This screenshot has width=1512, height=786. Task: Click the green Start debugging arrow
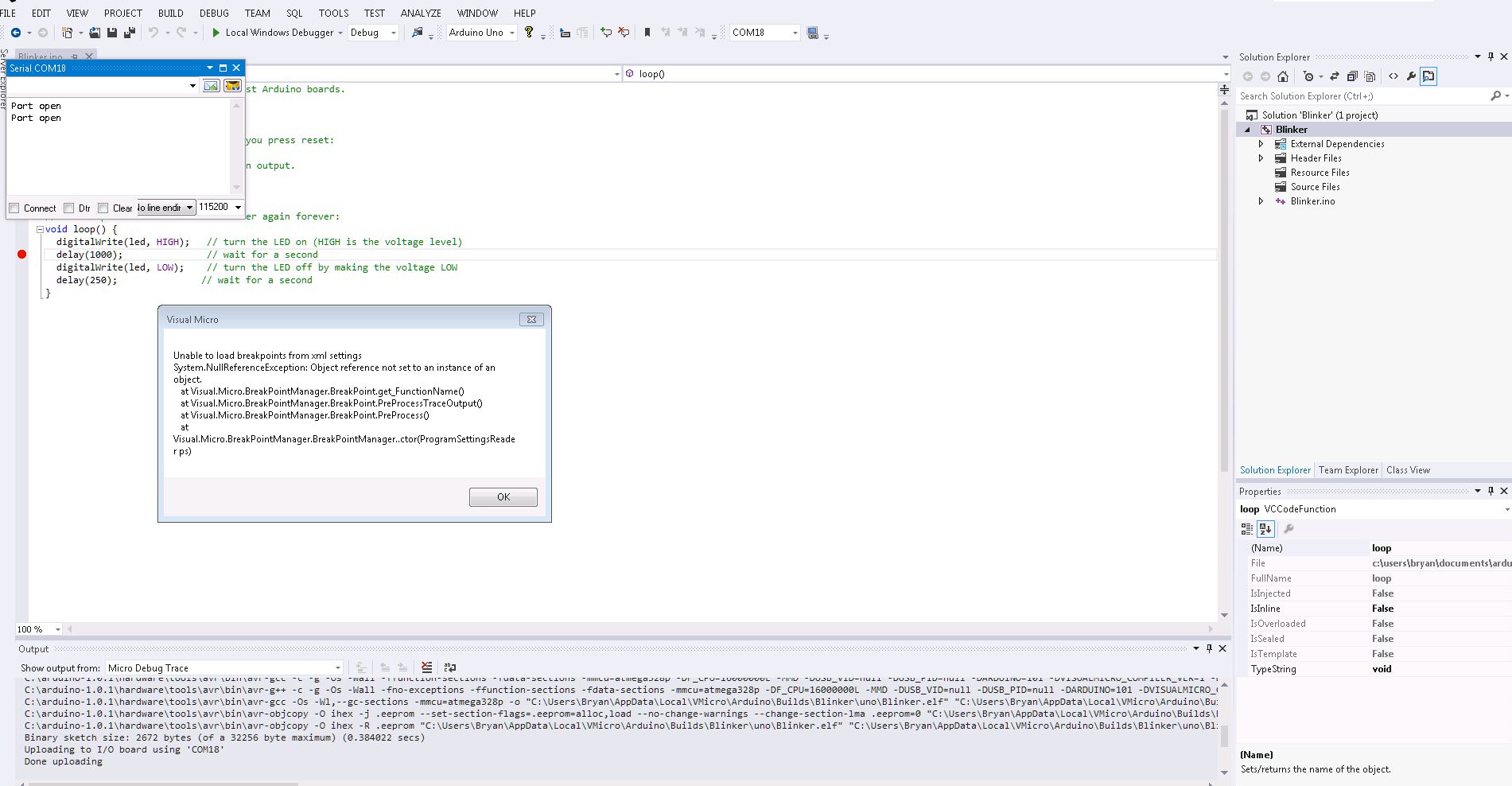tap(216, 33)
